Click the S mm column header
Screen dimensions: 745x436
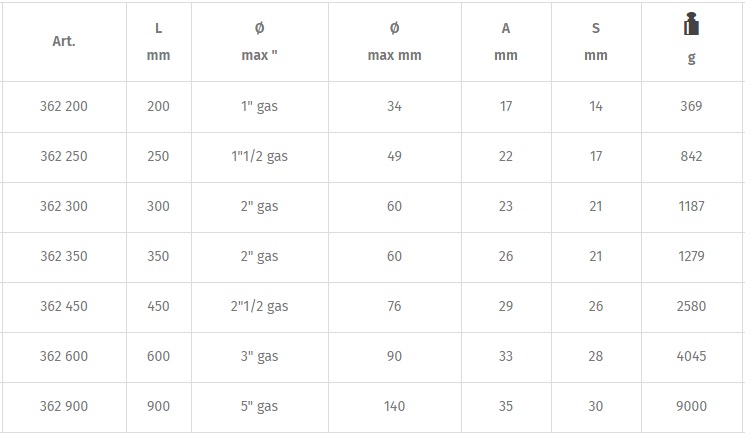click(596, 42)
